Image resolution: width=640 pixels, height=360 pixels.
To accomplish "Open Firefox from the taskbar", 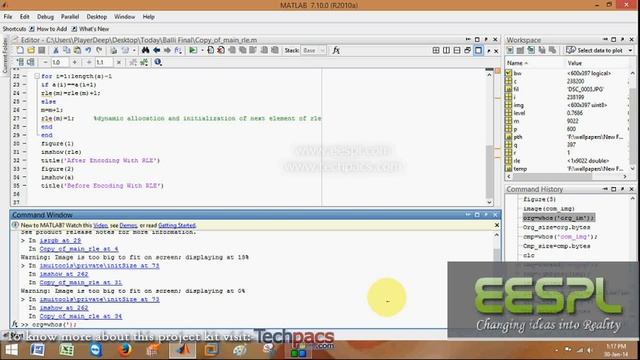I will tap(124, 350).
